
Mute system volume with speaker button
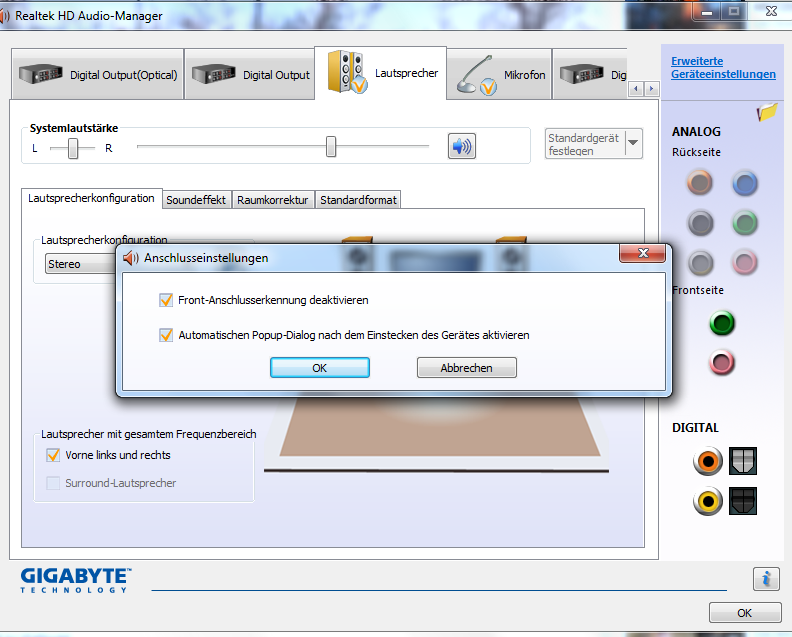pos(462,146)
